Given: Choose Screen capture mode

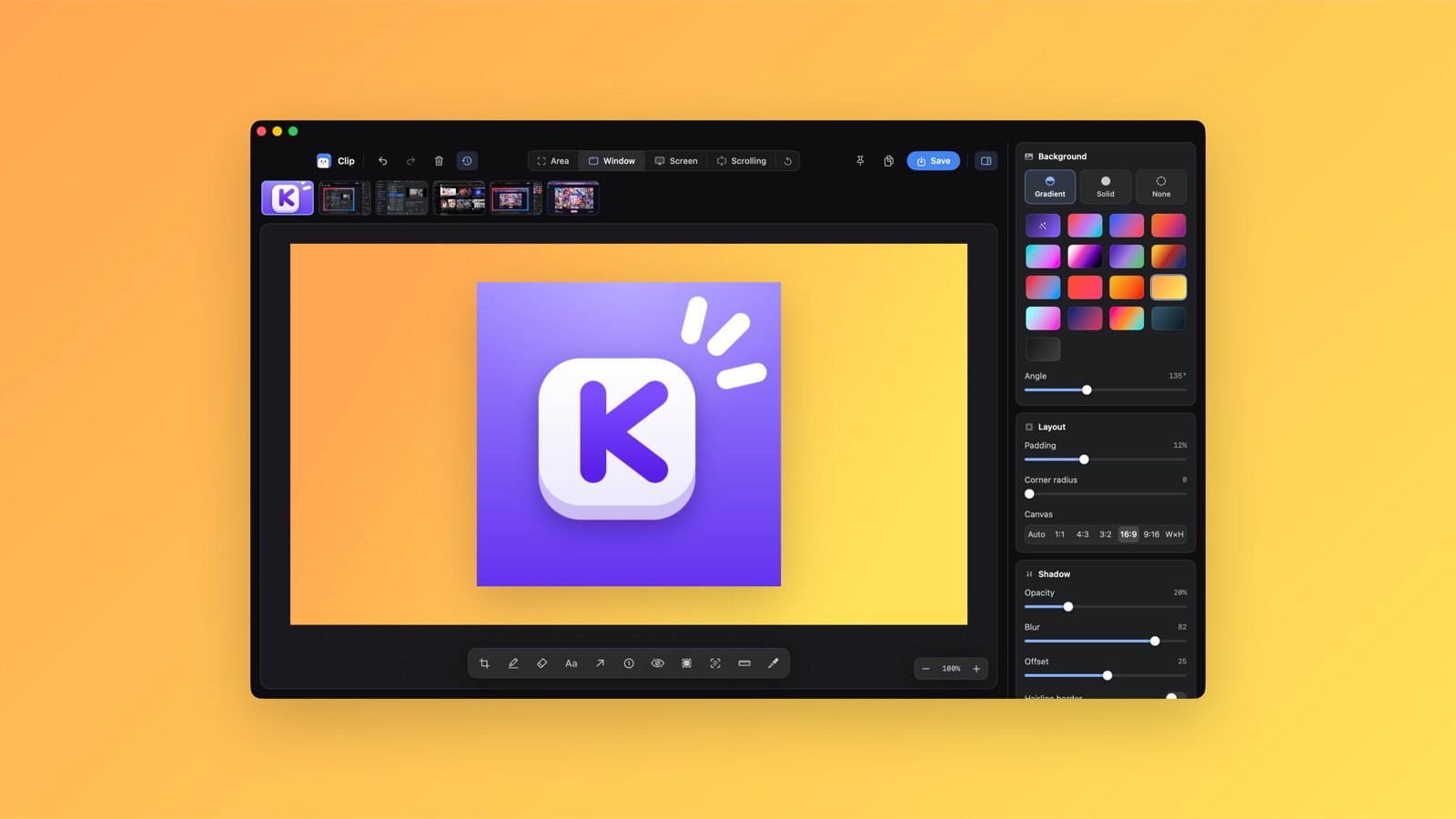Looking at the screenshot, I should (676, 161).
